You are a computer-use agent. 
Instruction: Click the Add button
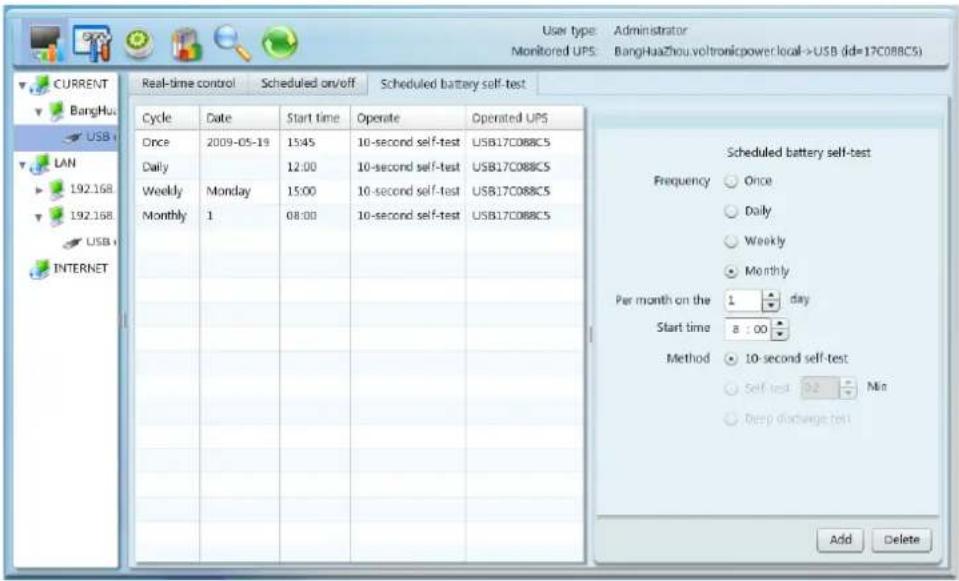coord(840,539)
